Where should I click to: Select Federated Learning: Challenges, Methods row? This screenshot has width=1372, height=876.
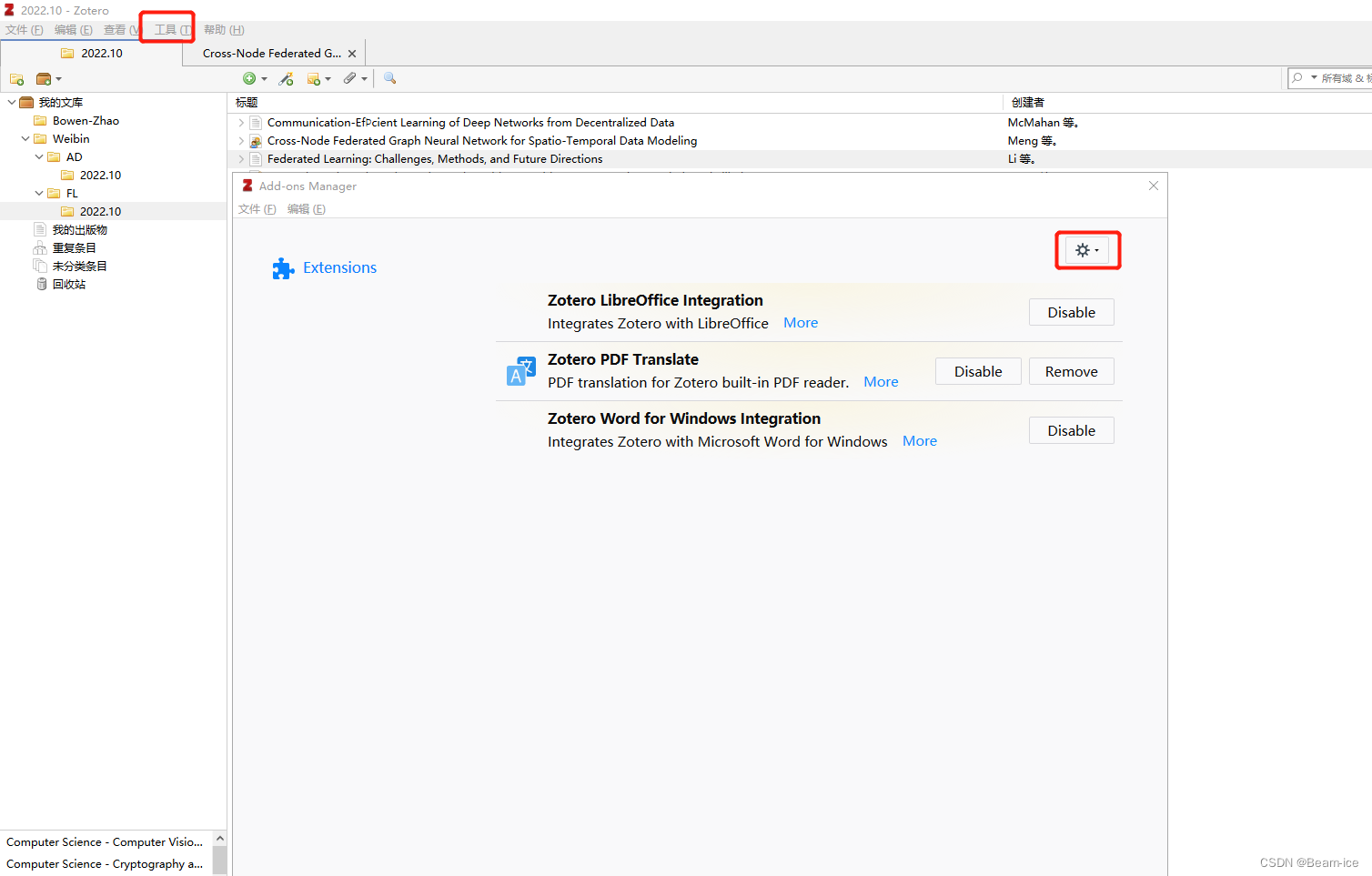coord(800,159)
